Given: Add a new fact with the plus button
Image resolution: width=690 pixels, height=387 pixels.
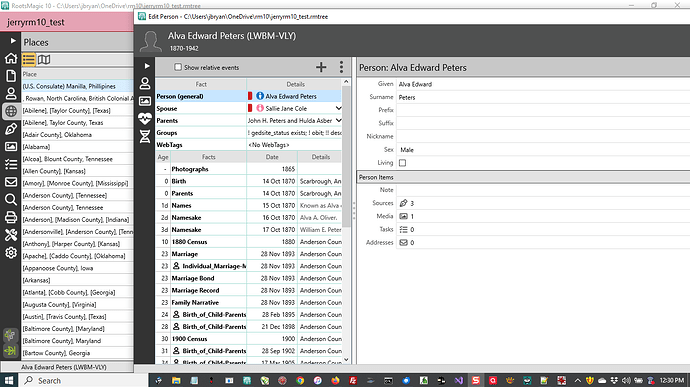Looking at the screenshot, I should (x=321, y=67).
